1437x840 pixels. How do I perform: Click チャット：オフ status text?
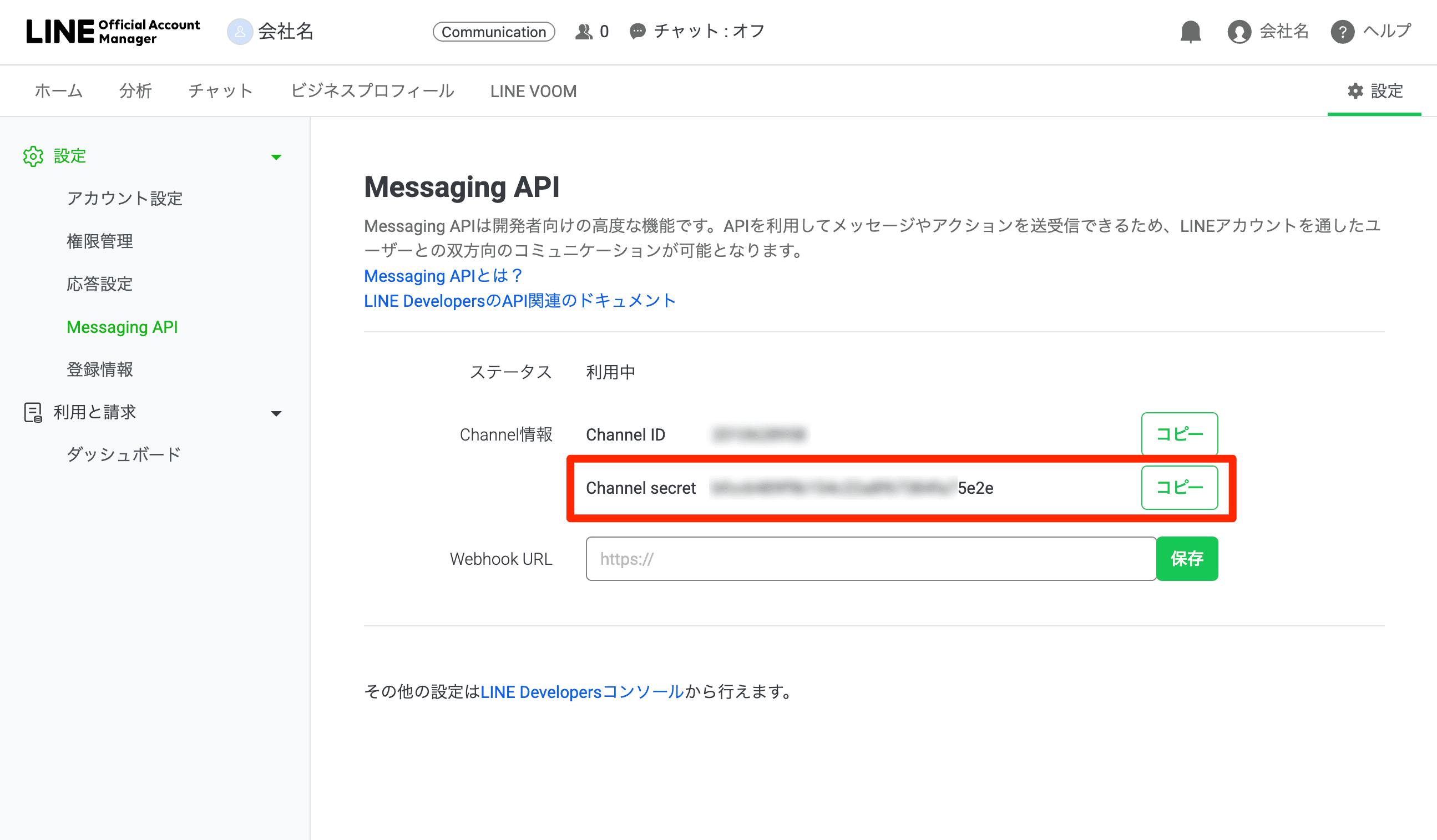click(710, 32)
